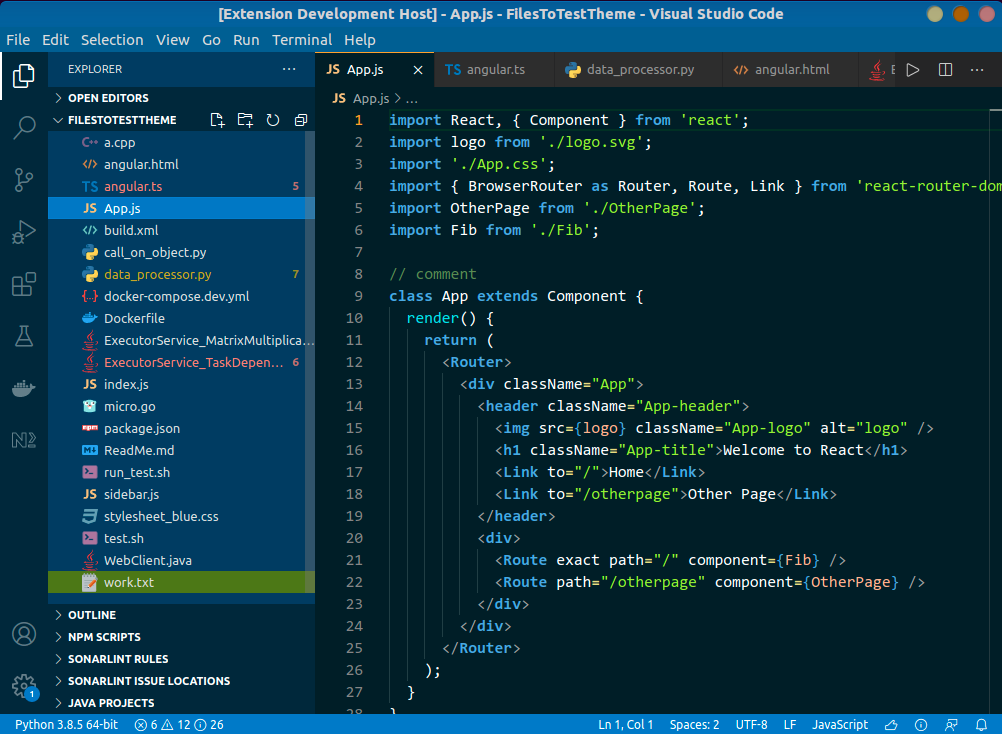The height and width of the screenshot is (734, 1002).
Task: Expand the SonarLint Rules section
Action: (181, 659)
